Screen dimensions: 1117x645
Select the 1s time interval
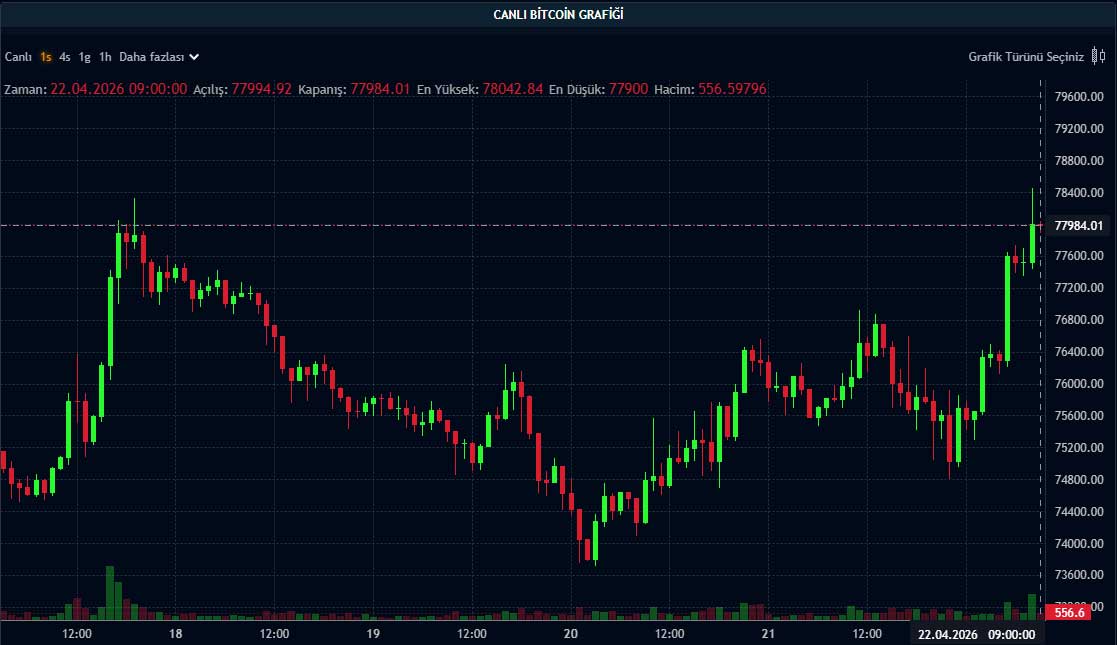coord(46,57)
